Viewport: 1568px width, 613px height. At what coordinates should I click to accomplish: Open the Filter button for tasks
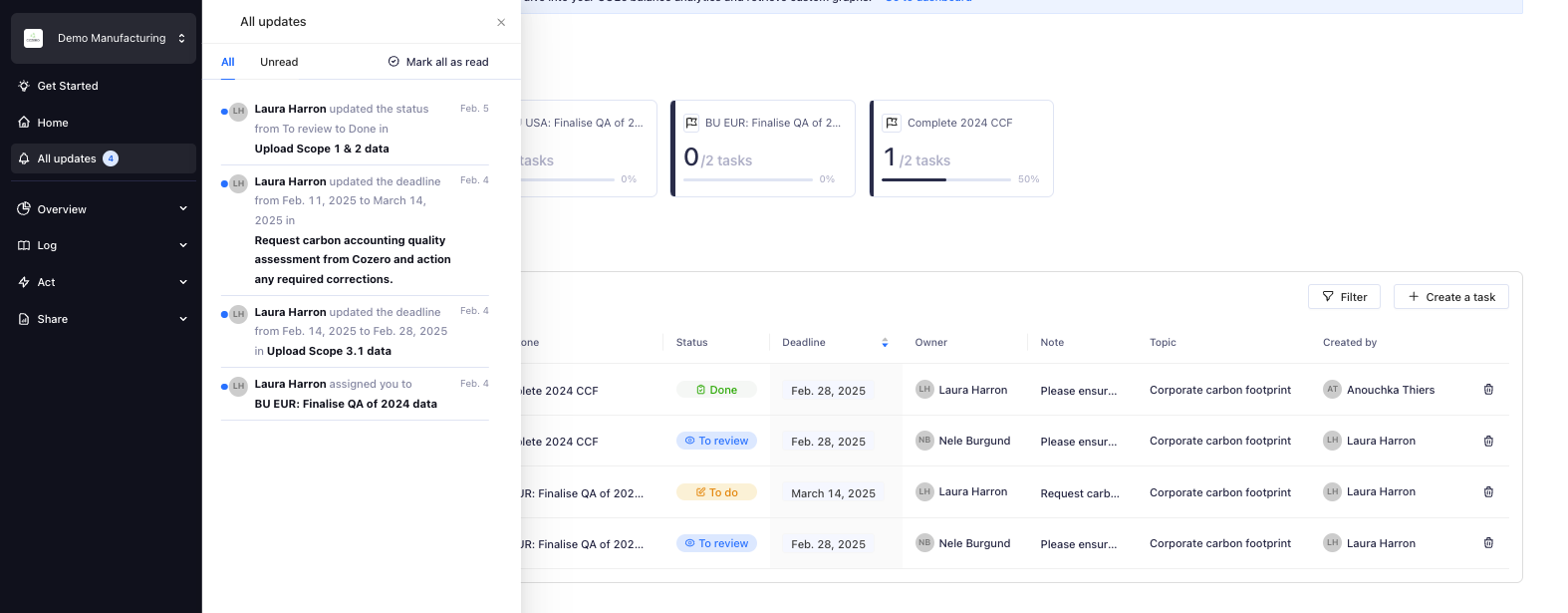(1344, 297)
